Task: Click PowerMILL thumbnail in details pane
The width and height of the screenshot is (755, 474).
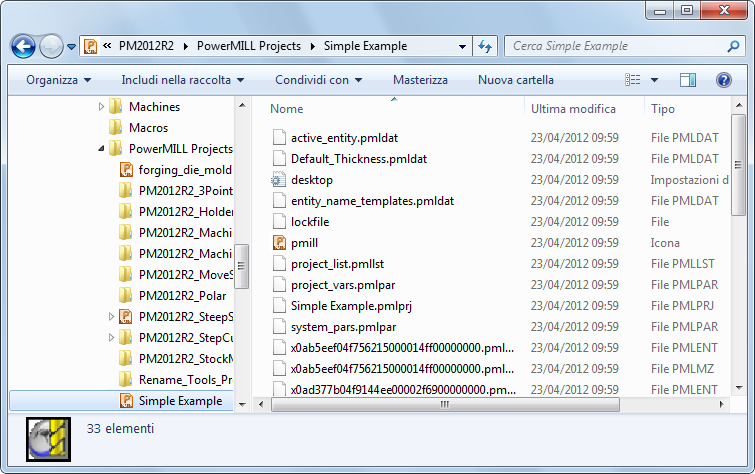Action: (x=48, y=439)
